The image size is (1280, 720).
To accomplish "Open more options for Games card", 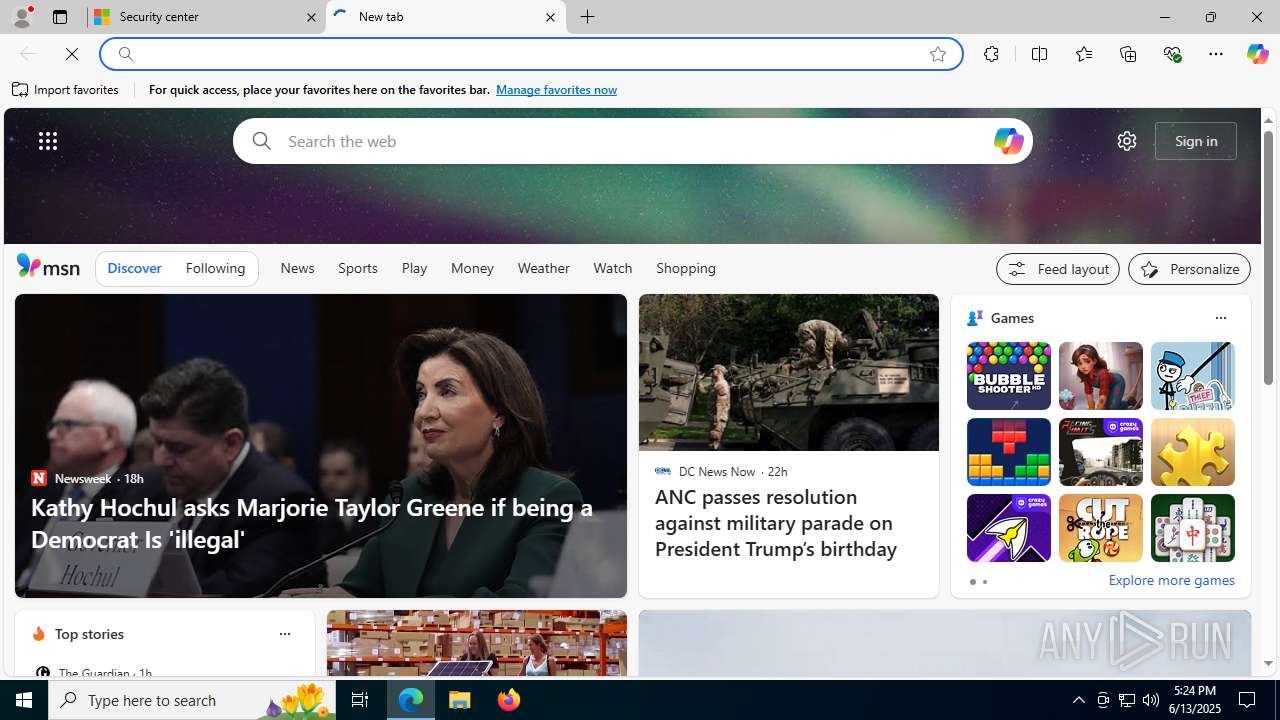I will point(1220,318).
